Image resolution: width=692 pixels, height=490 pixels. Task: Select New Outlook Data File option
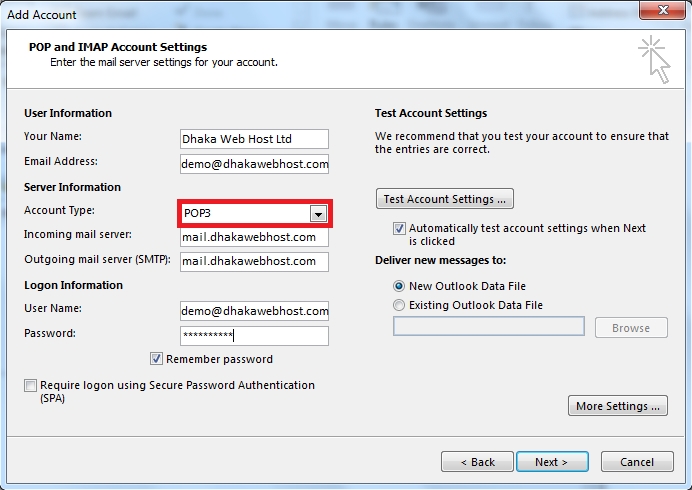tap(400, 286)
